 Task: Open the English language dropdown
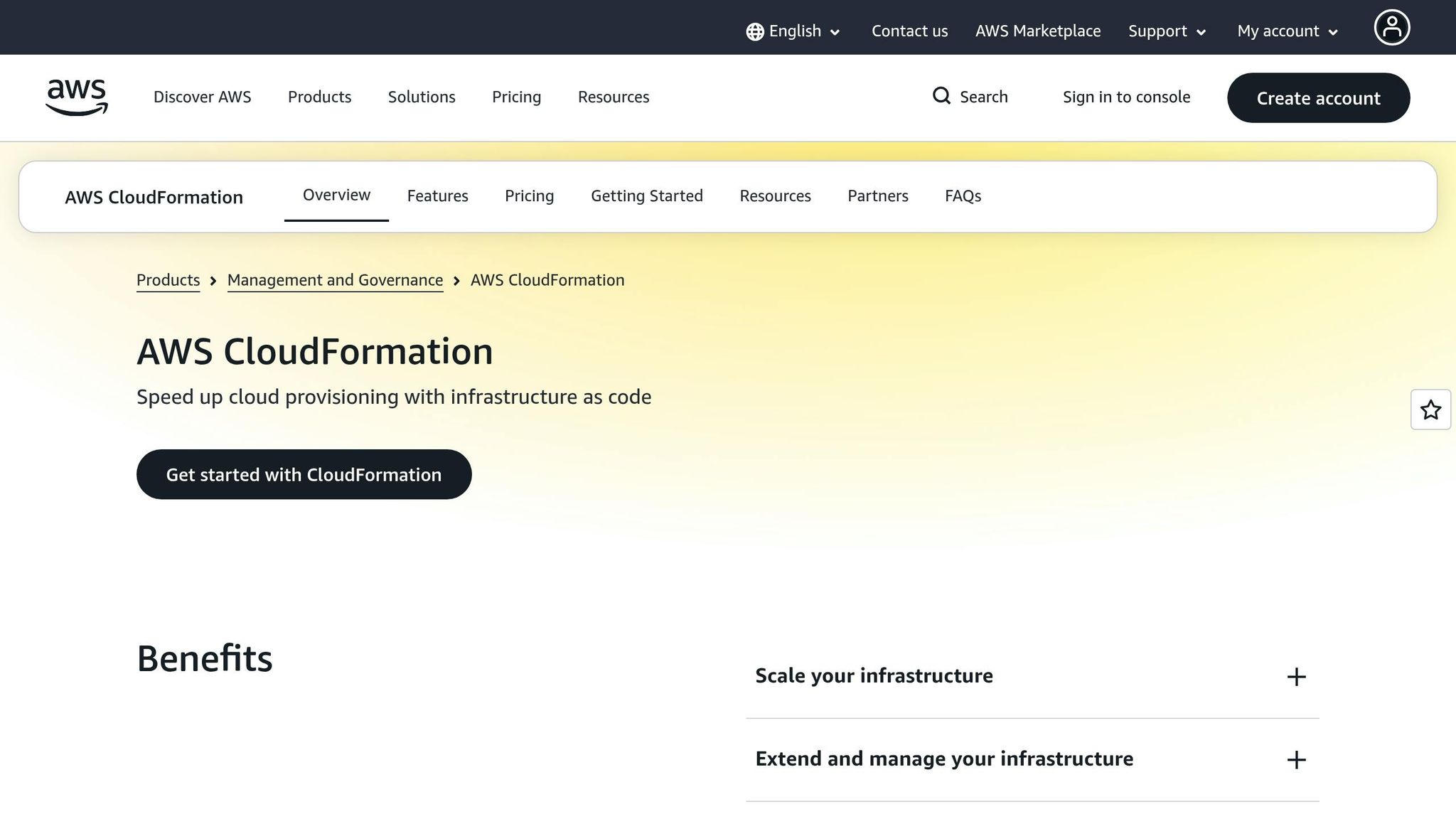pyautogui.click(x=794, y=31)
